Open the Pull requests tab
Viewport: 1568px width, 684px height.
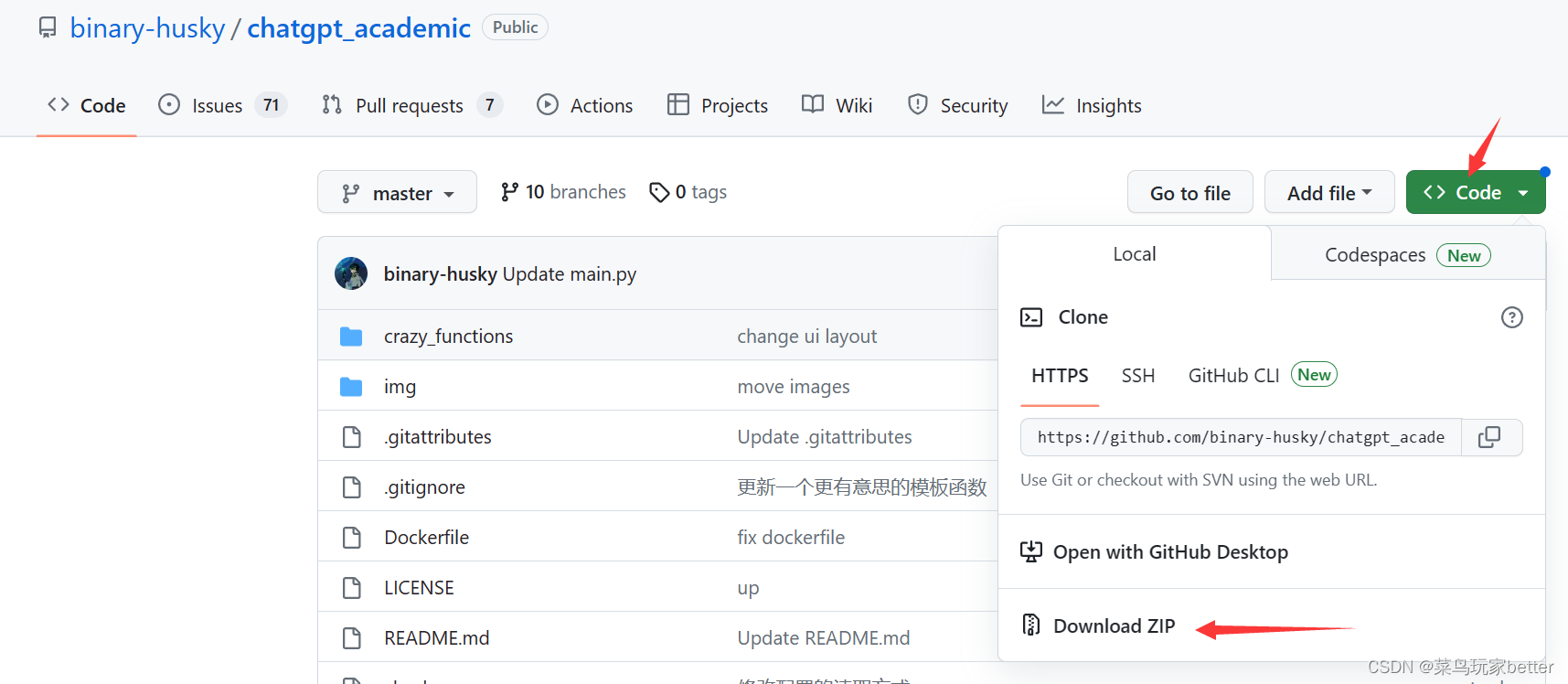(x=411, y=105)
